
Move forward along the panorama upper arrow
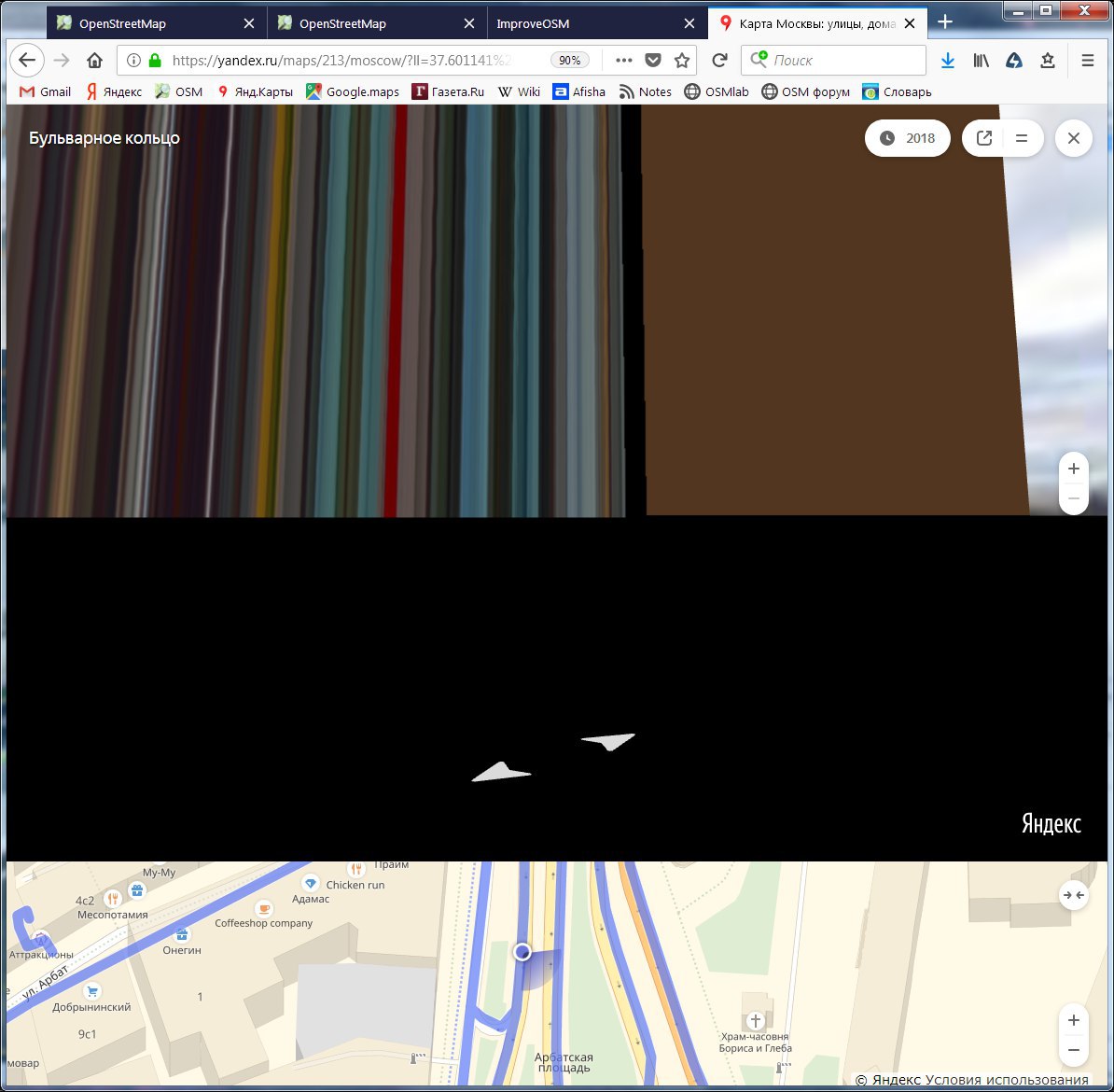(x=609, y=741)
